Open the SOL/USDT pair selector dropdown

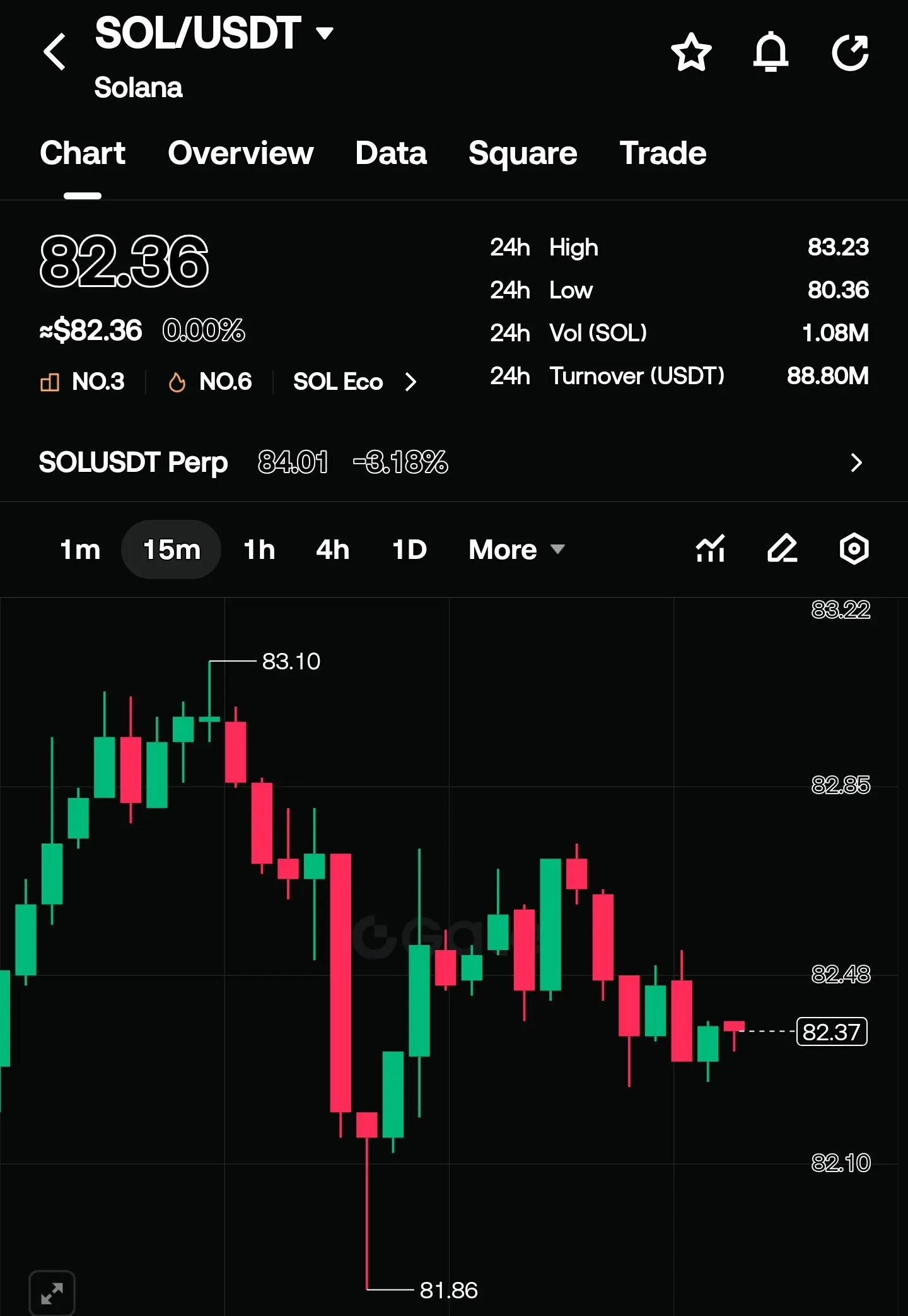tap(324, 33)
